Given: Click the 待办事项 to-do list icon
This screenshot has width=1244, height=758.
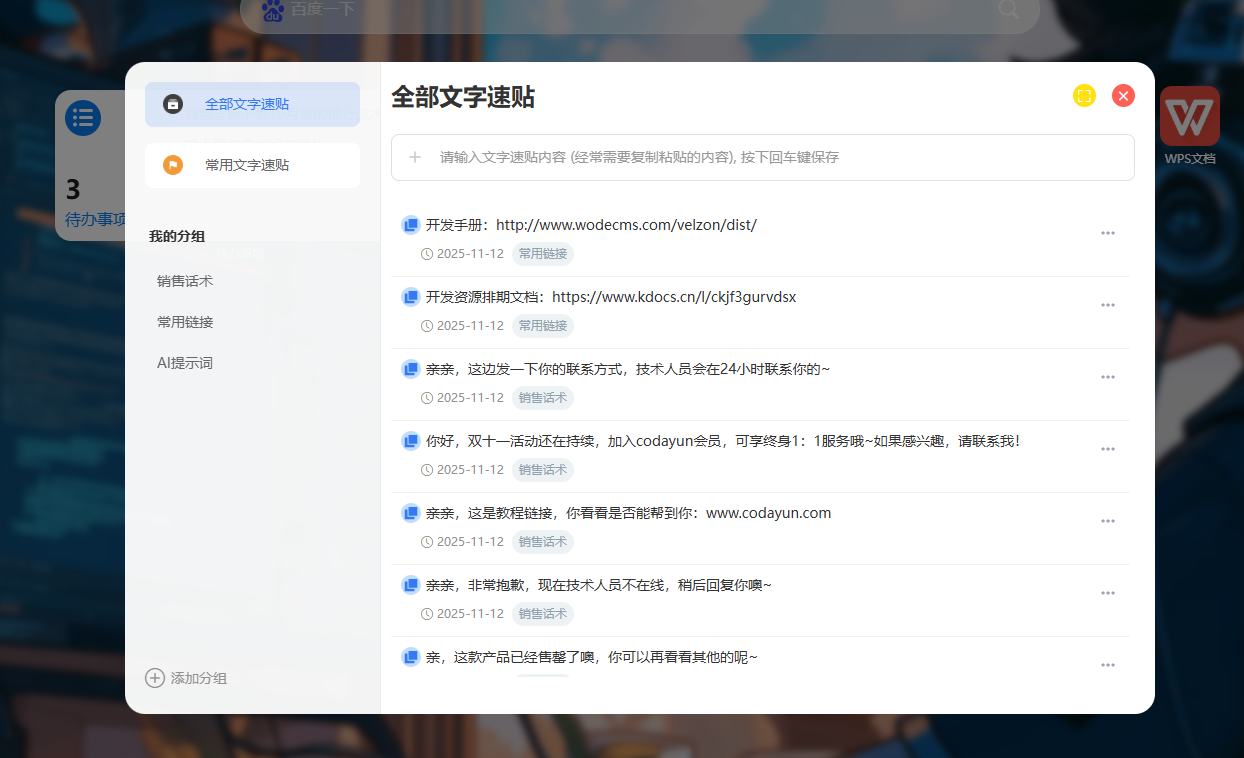Looking at the screenshot, I should pos(83,118).
